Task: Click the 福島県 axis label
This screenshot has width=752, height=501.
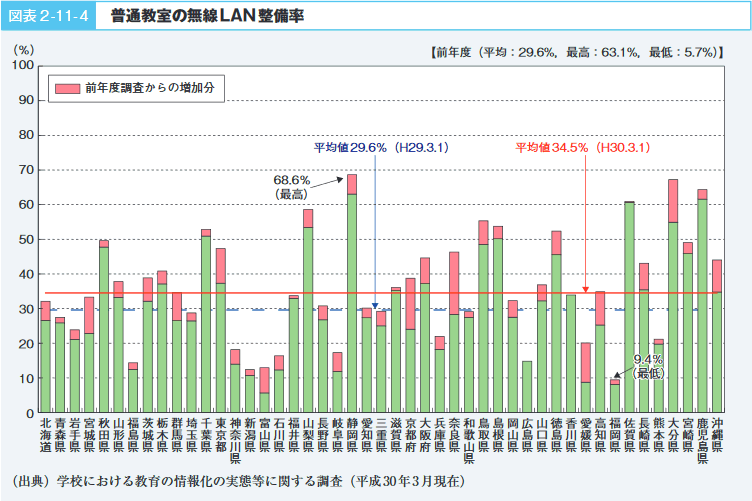Action: [133, 435]
